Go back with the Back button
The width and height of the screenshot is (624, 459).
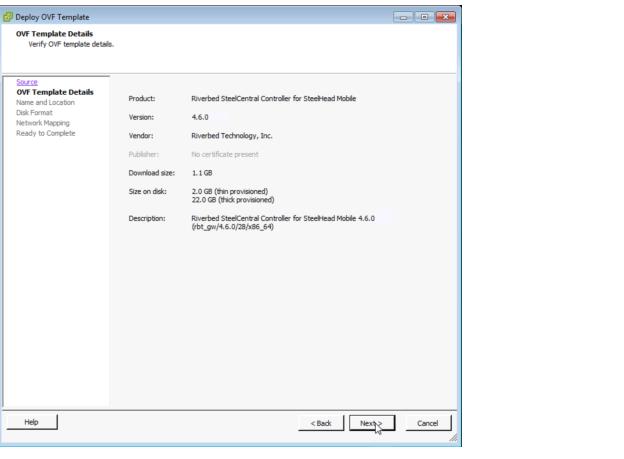tap(321, 423)
